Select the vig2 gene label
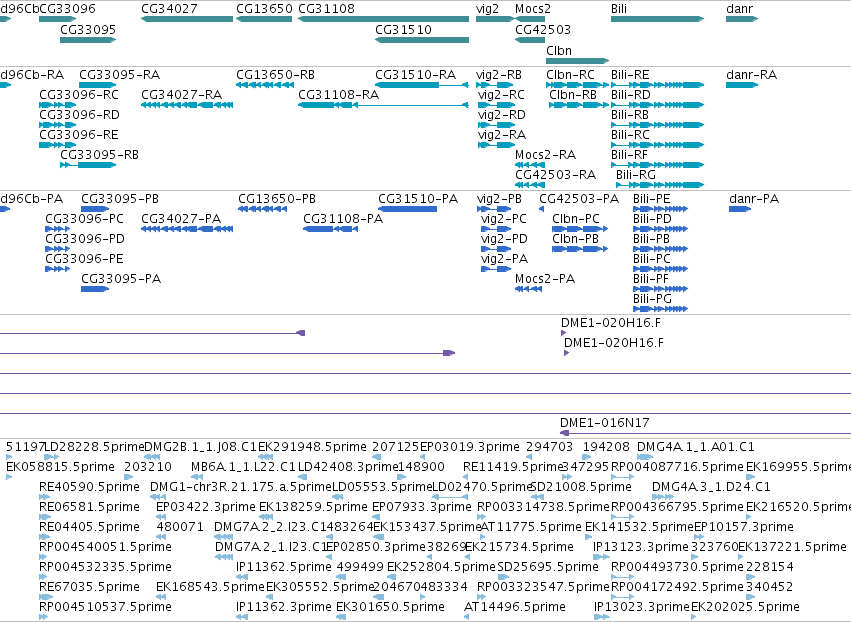Viewport: 851px width, 622px height. [487, 9]
